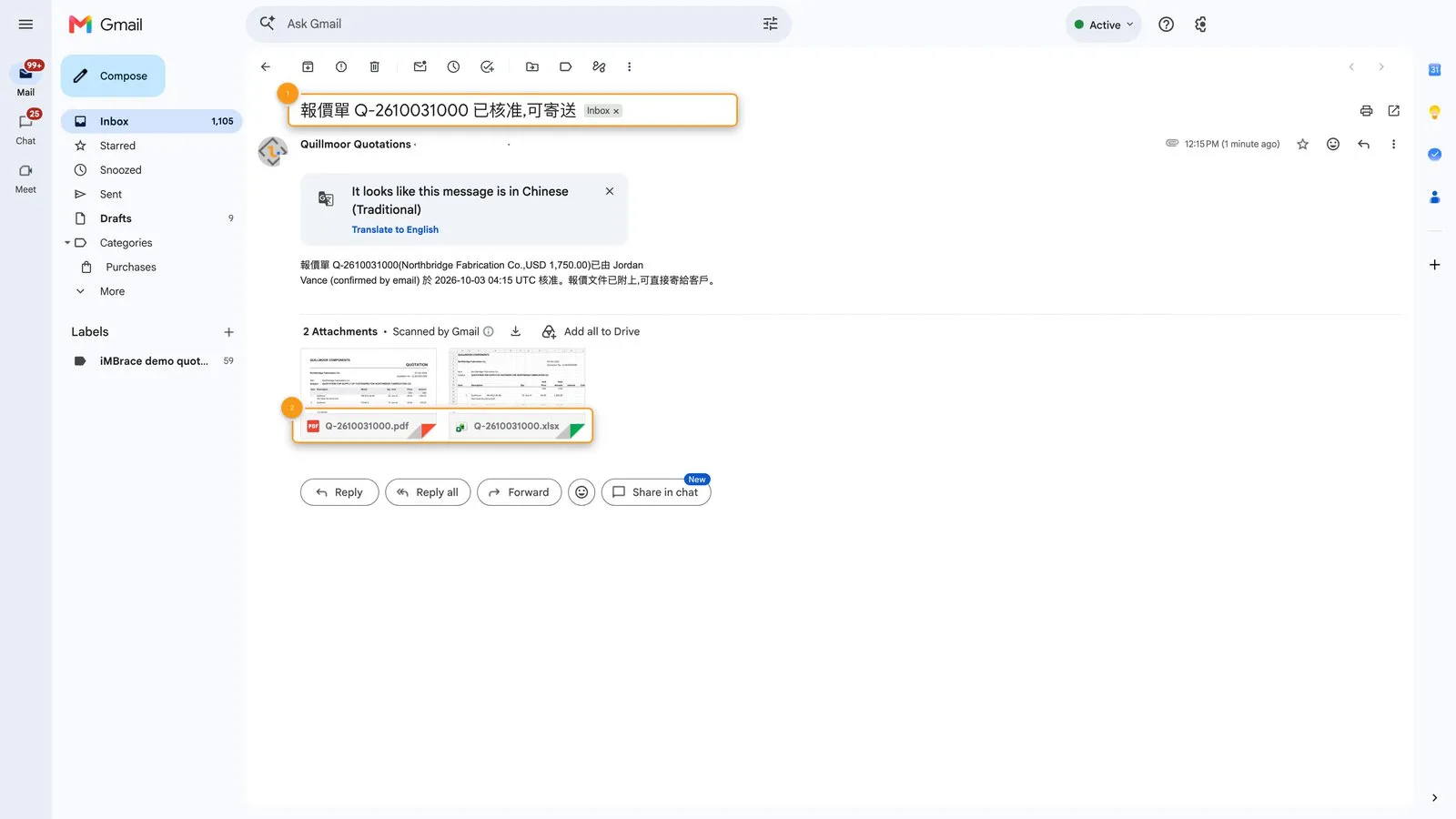Open the Labels tag icon in toolbar
The image size is (1456, 819).
pos(565,66)
